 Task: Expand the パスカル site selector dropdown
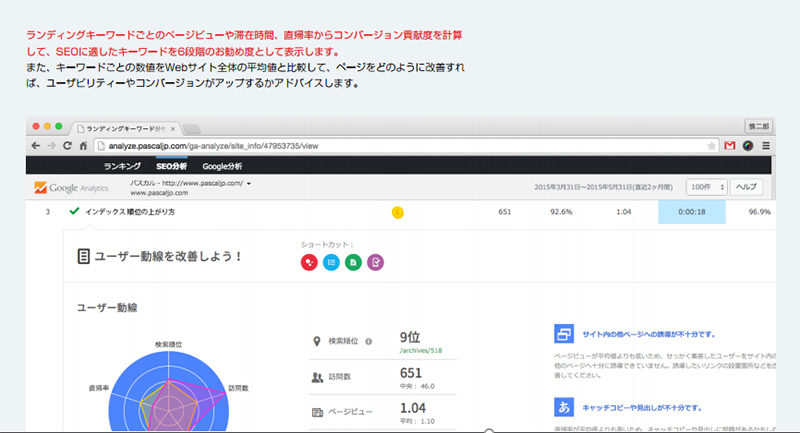248,184
